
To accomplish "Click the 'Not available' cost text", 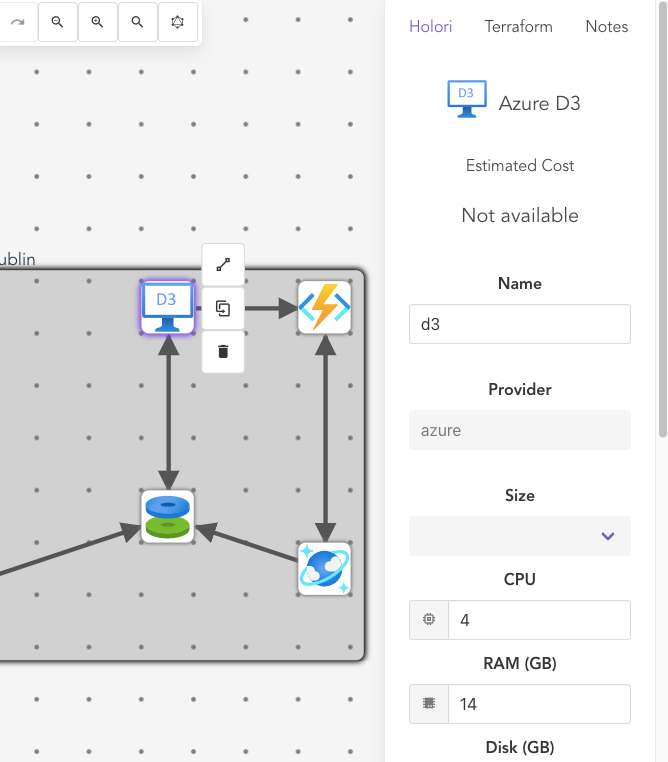I will tap(520, 215).
